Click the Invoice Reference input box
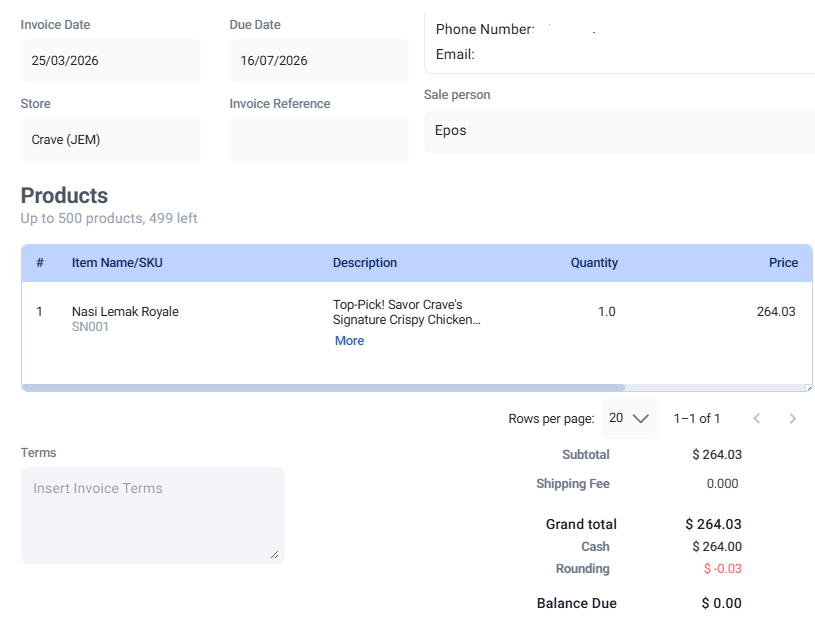Viewport: 815px width, 623px height. pyautogui.click(x=318, y=140)
